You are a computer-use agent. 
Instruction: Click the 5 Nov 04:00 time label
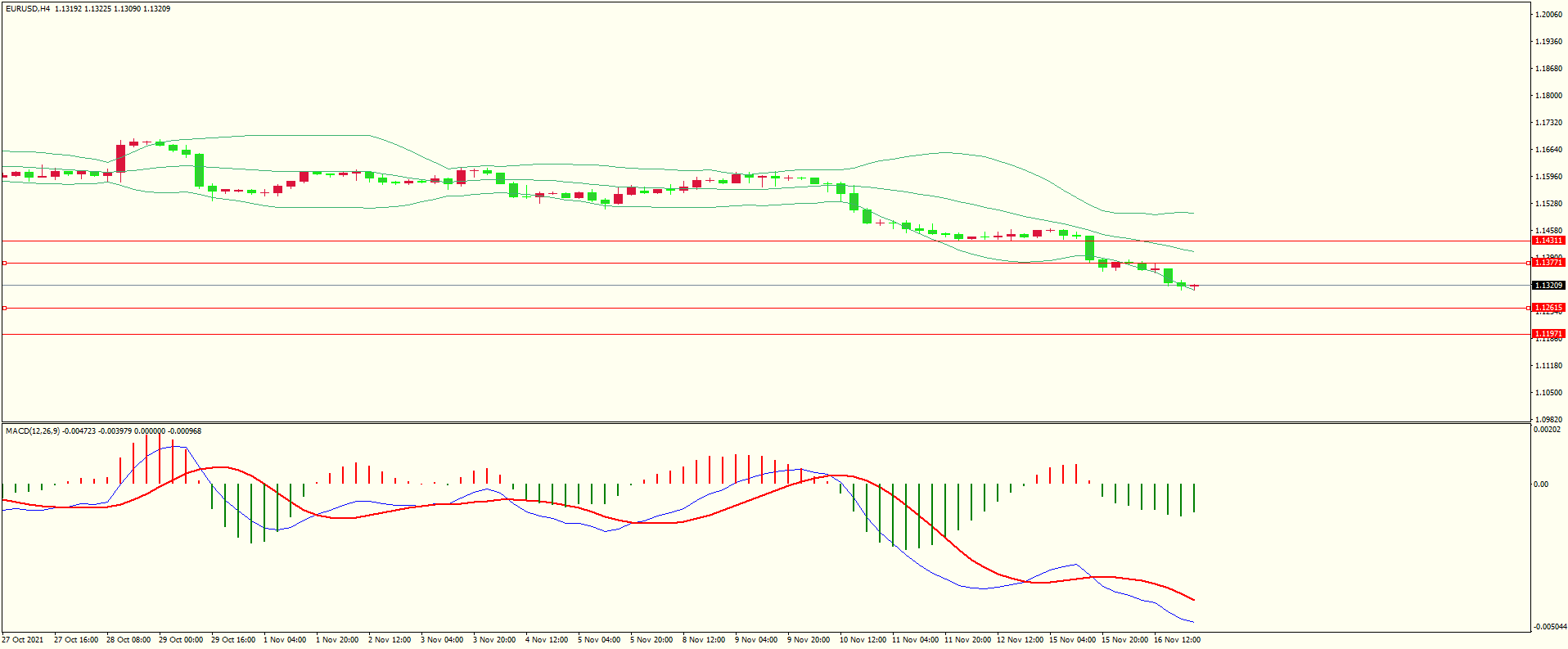tap(599, 640)
